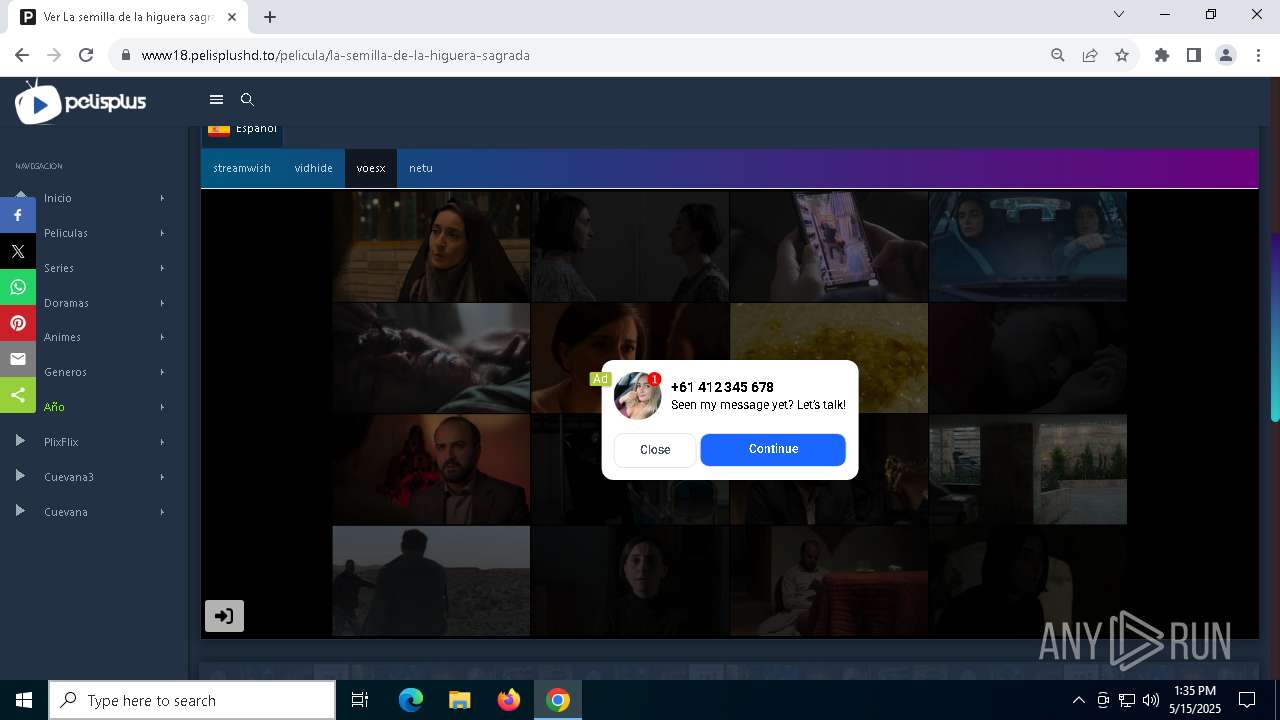Viewport: 1280px width, 720px height.
Task: Open Chrome three-dot menu
Action: [1258, 55]
